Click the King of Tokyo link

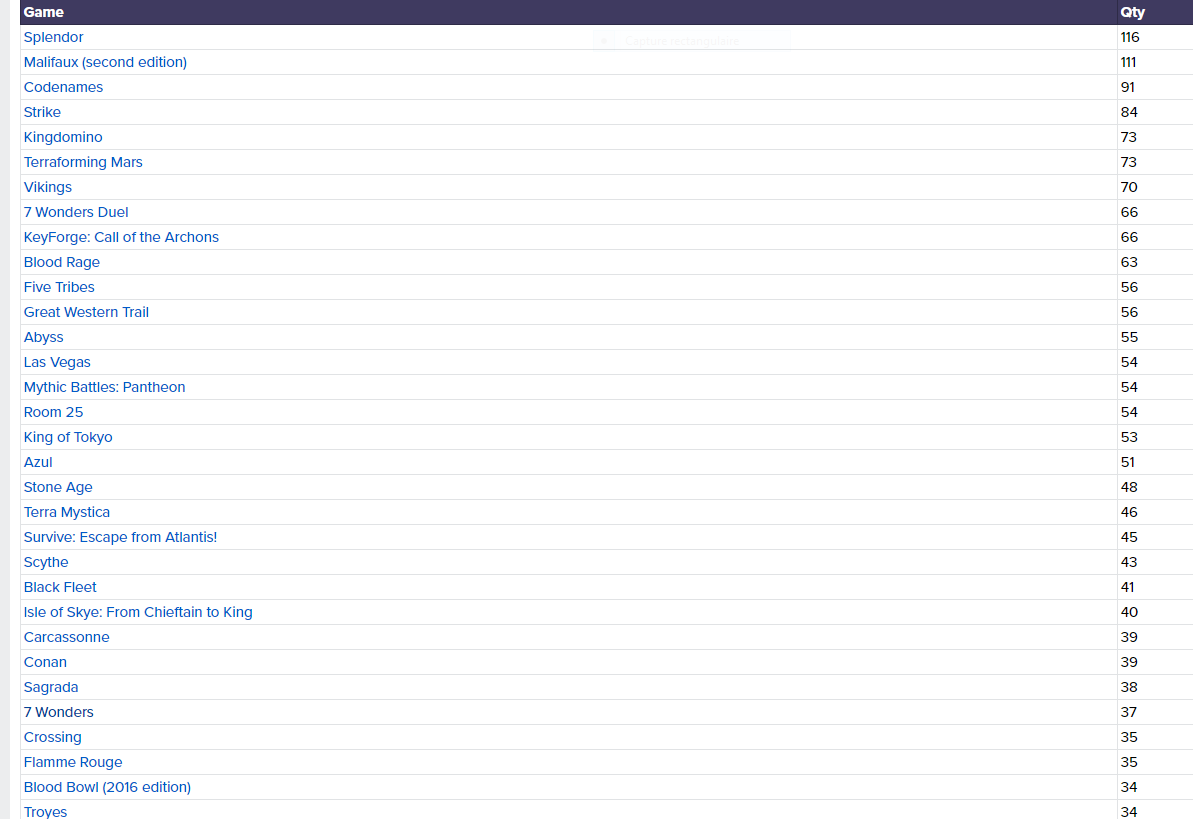click(x=68, y=437)
